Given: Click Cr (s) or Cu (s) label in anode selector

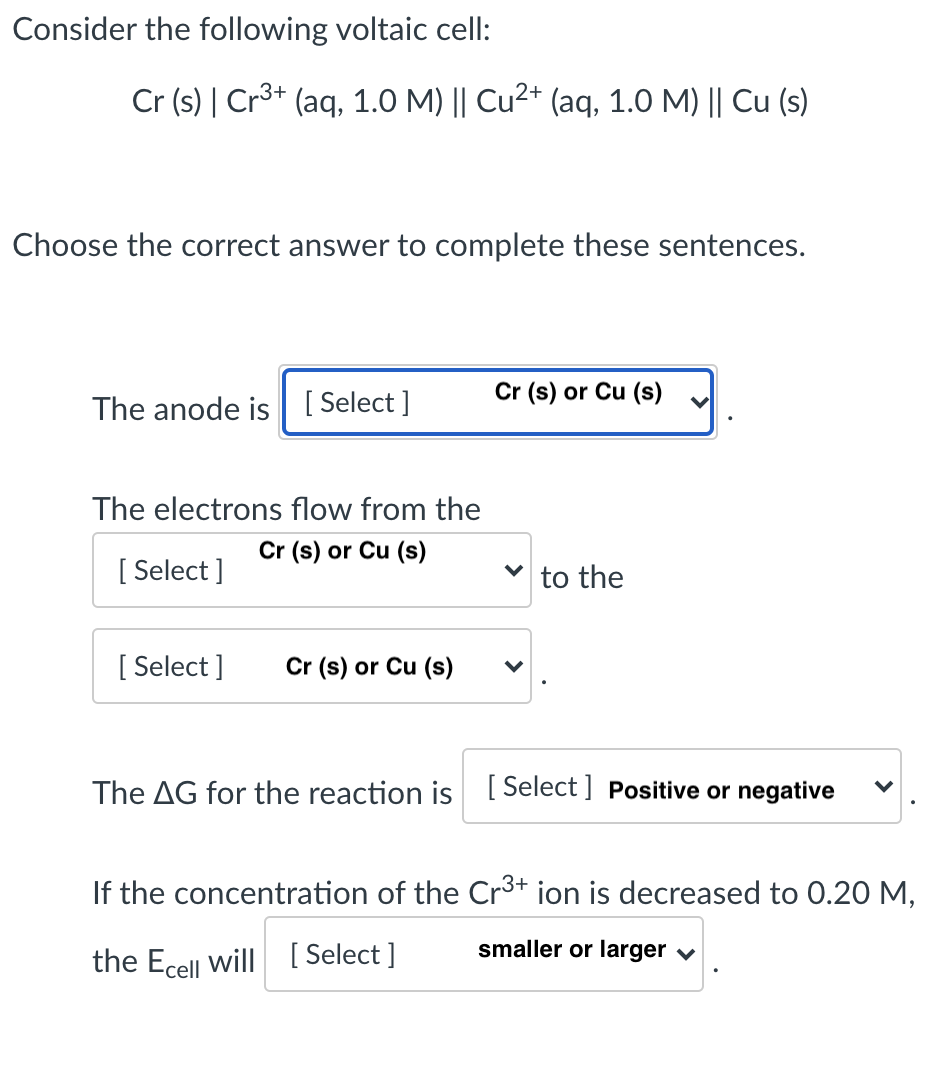Looking at the screenshot, I should (x=578, y=391).
